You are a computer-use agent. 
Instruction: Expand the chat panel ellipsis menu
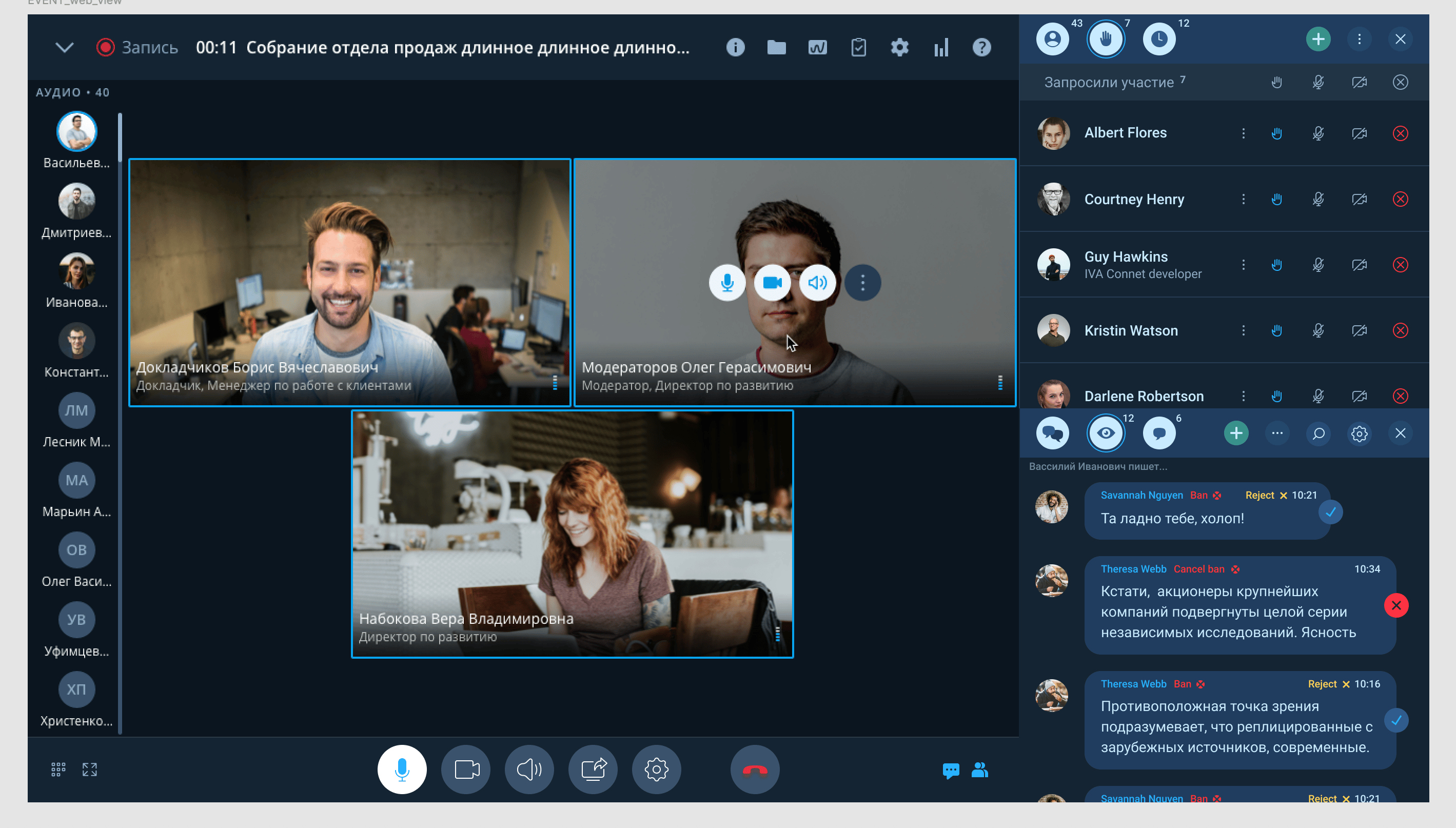1277,433
